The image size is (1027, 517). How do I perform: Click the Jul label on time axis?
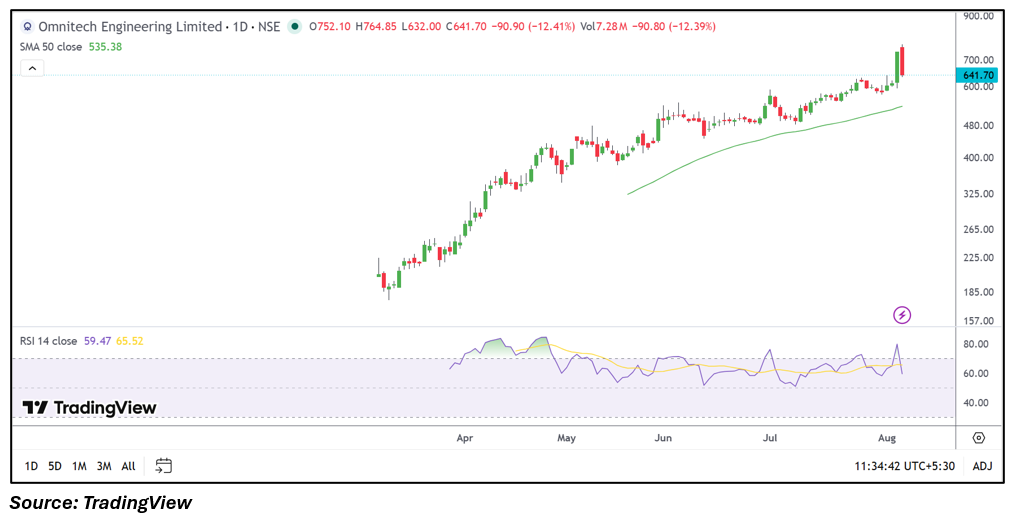[x=770, y=438]
